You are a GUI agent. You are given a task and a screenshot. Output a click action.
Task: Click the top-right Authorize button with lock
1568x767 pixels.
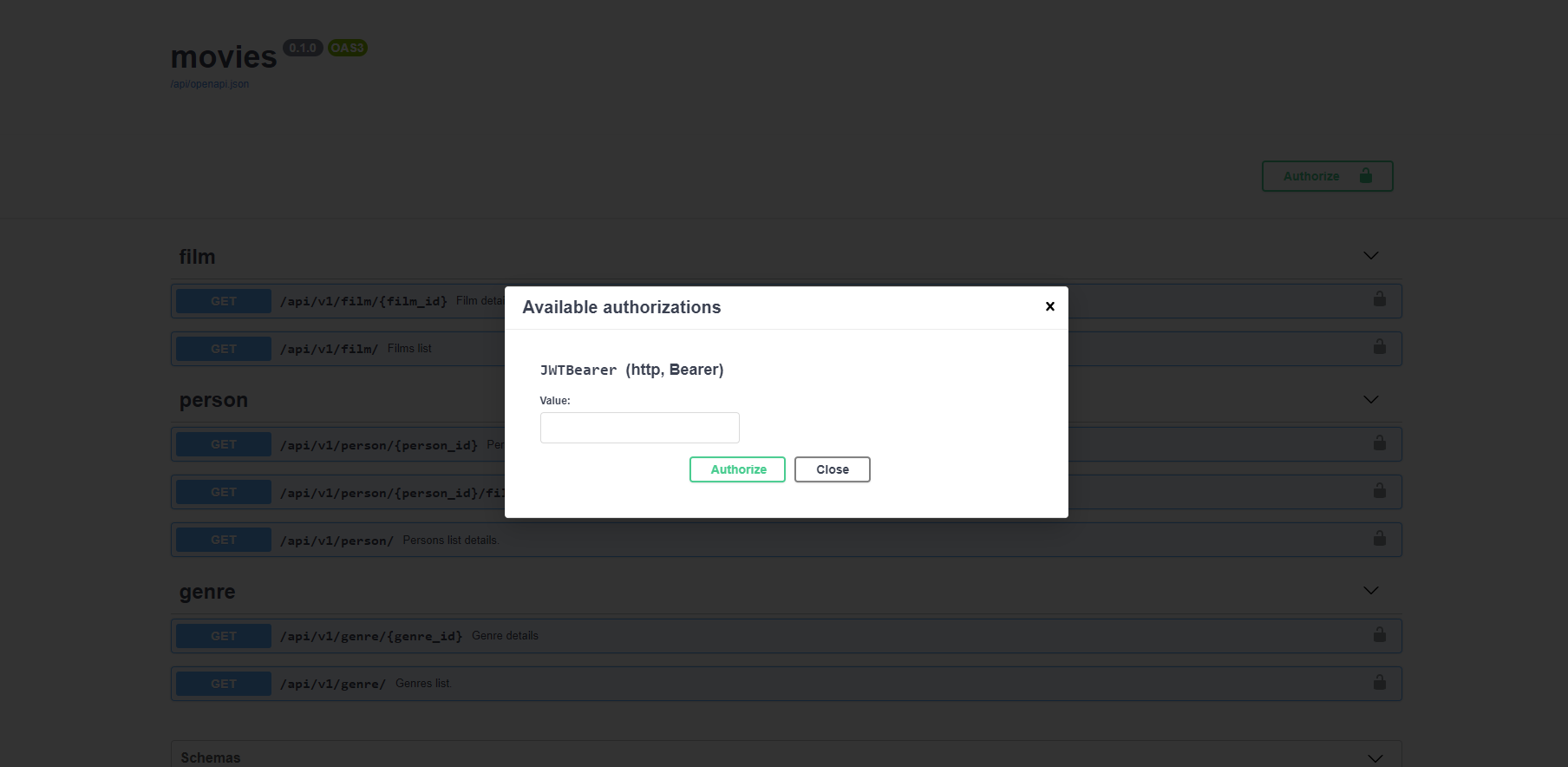tap(1327, 176)
